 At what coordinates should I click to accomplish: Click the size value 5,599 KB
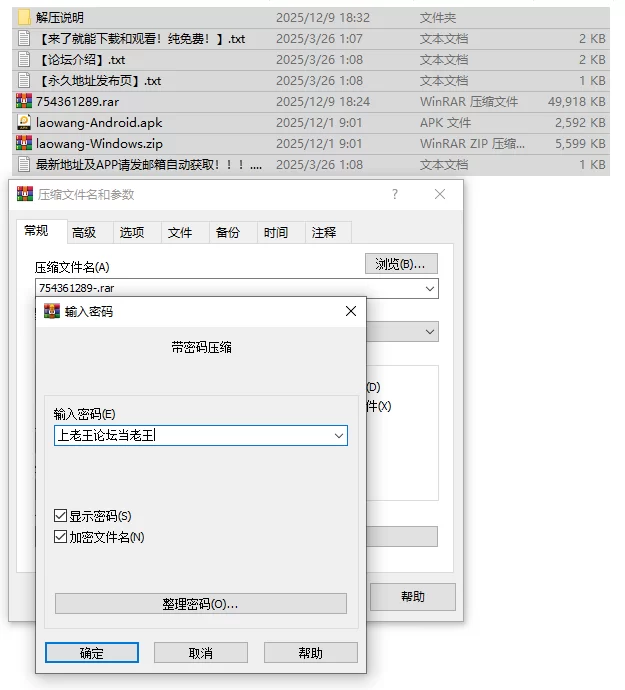pos(580,144)
